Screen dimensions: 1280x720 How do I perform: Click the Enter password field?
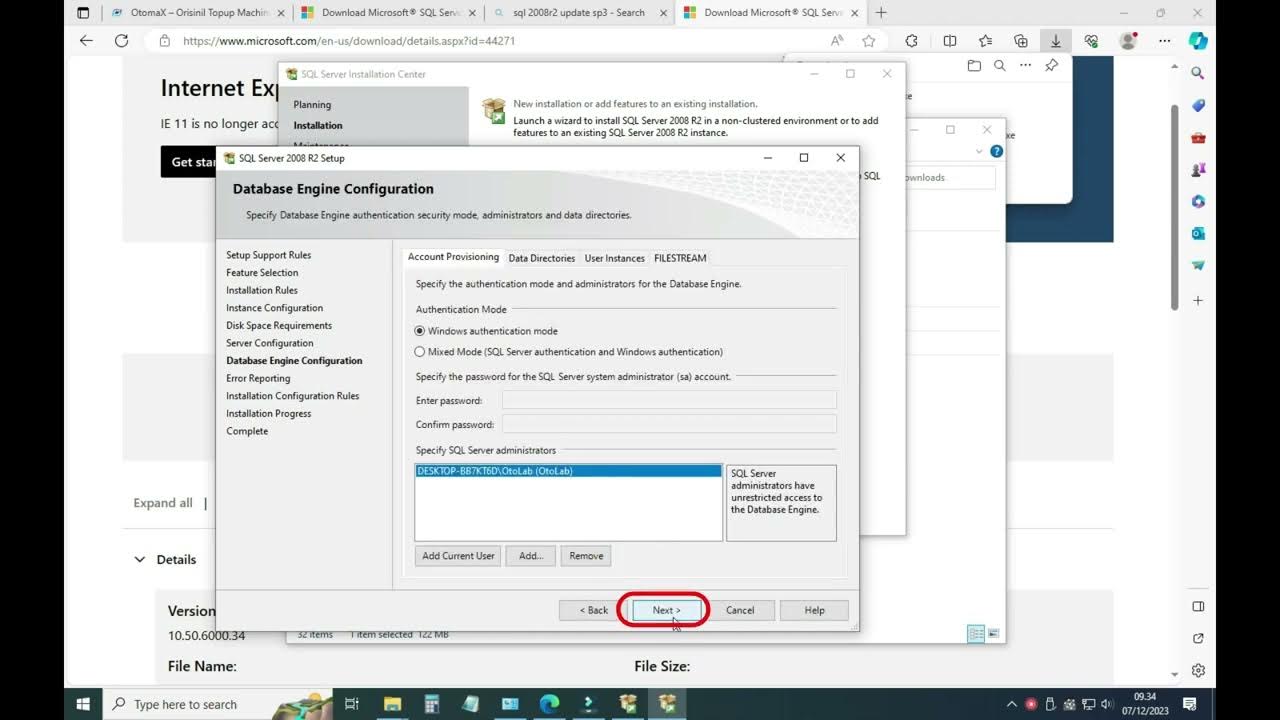(x=669, y=400)
